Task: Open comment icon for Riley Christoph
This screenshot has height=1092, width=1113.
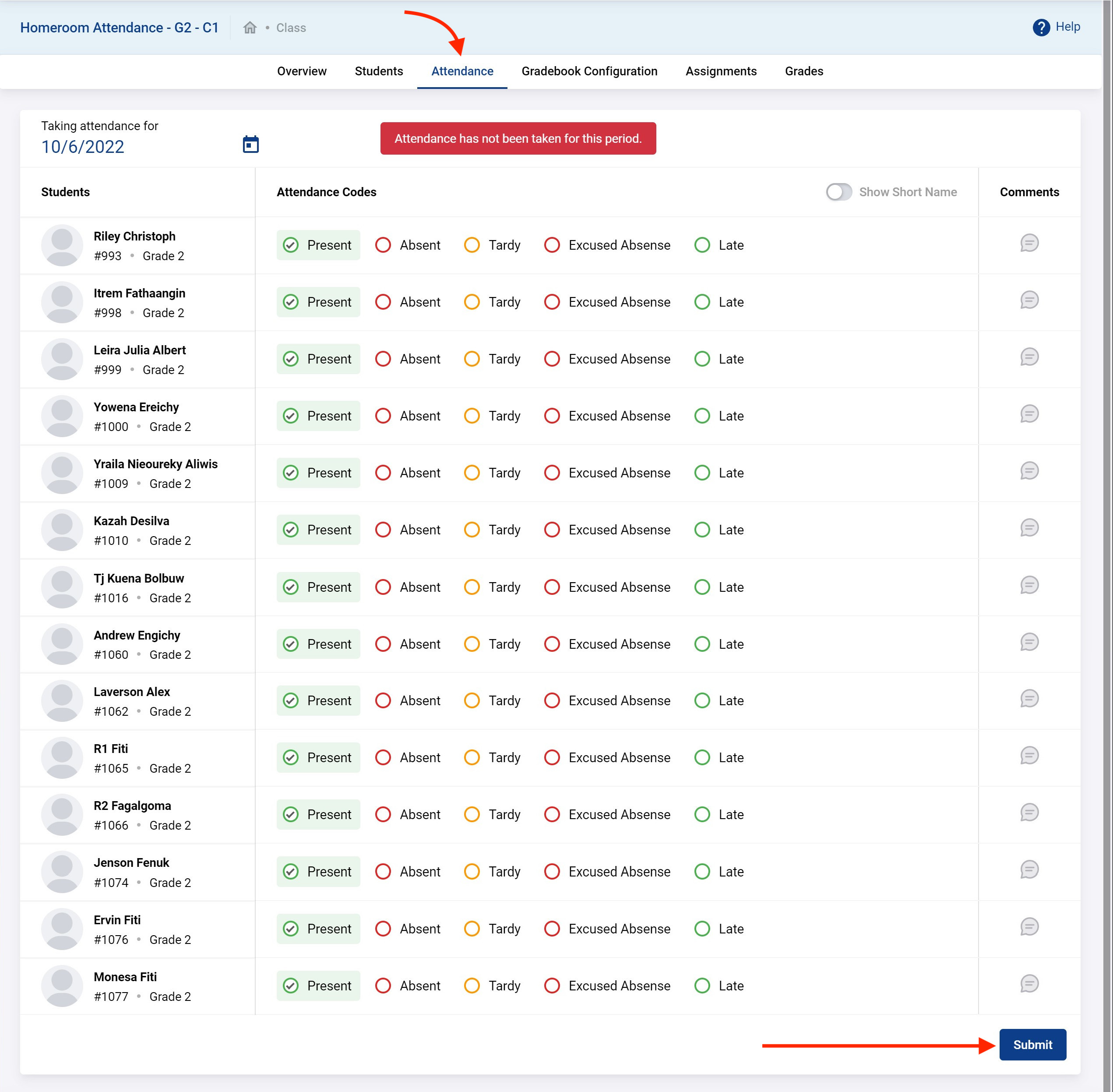Action: [1028, 243]
